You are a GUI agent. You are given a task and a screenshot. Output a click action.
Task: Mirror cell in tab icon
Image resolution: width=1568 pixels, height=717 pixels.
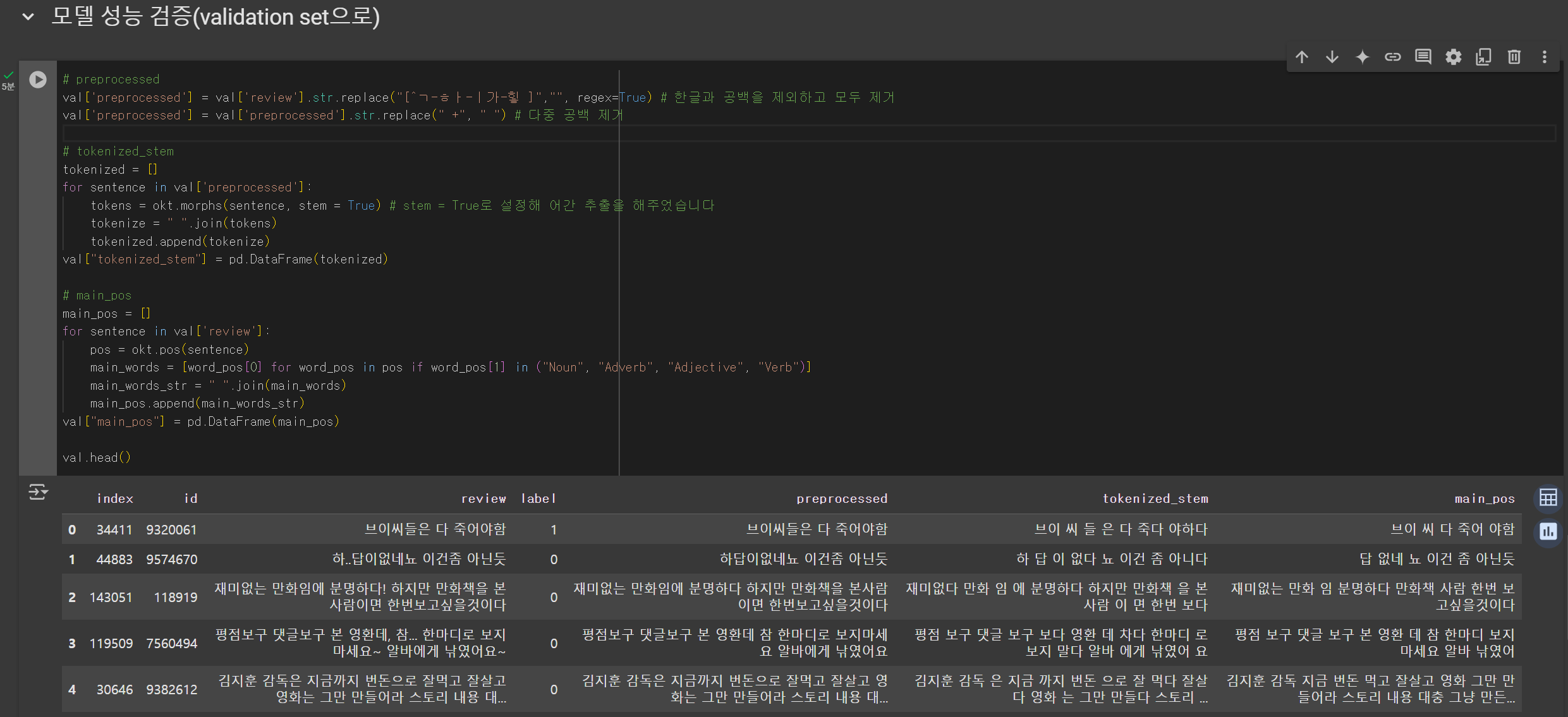[1483, 57]
